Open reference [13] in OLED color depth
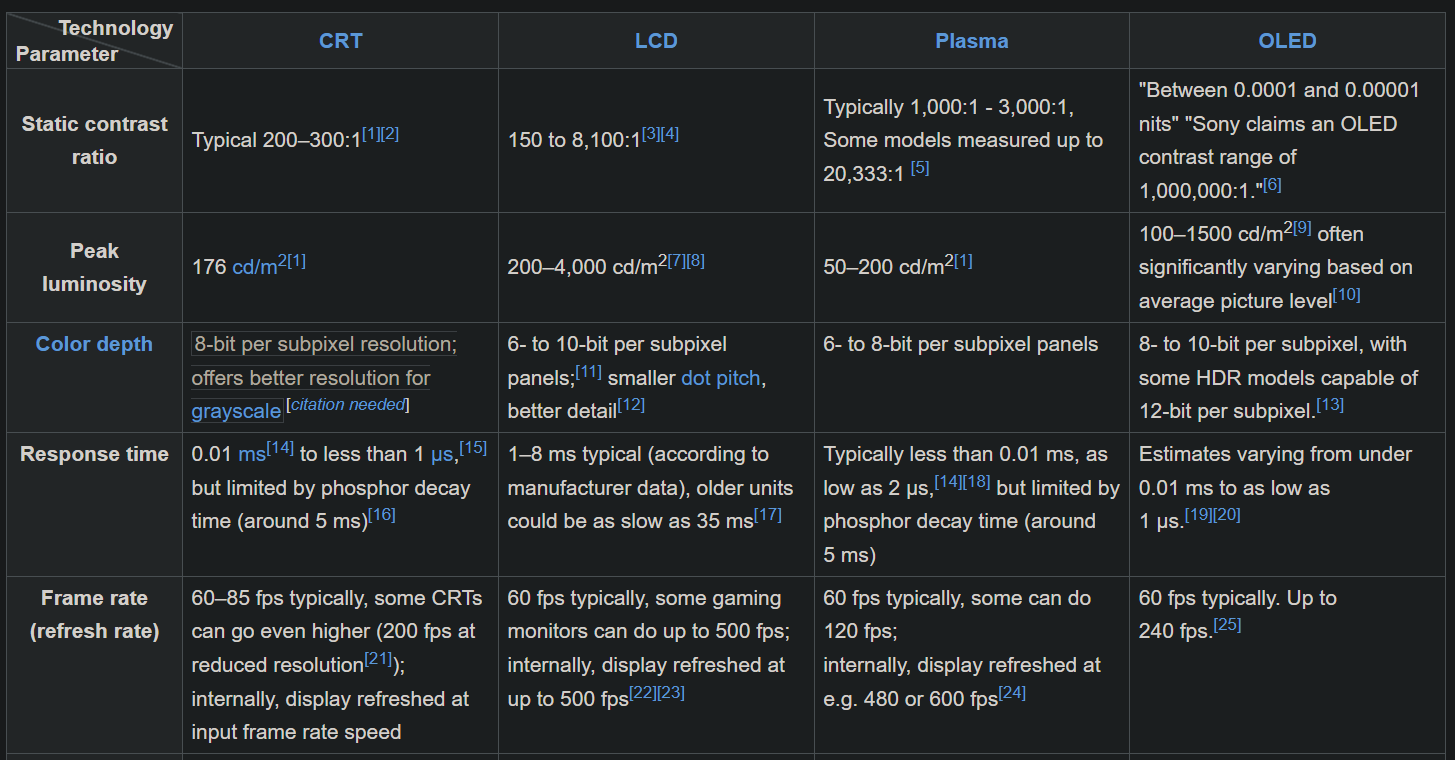This screenshot has height=760, width=1455. [1330, 405]
